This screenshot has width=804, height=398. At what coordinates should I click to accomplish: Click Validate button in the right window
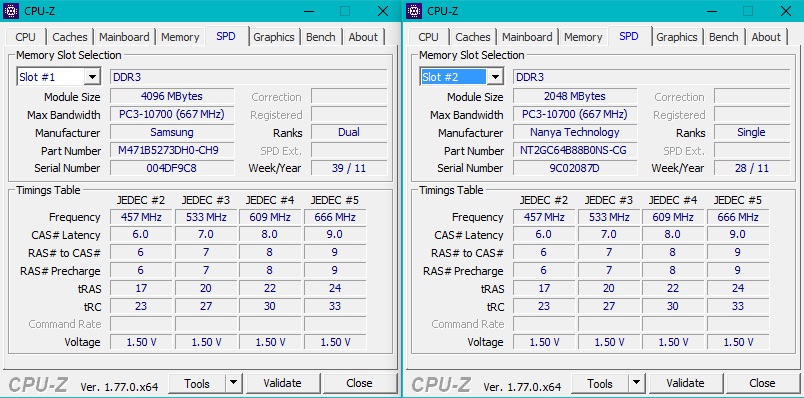tap(686, 383)
